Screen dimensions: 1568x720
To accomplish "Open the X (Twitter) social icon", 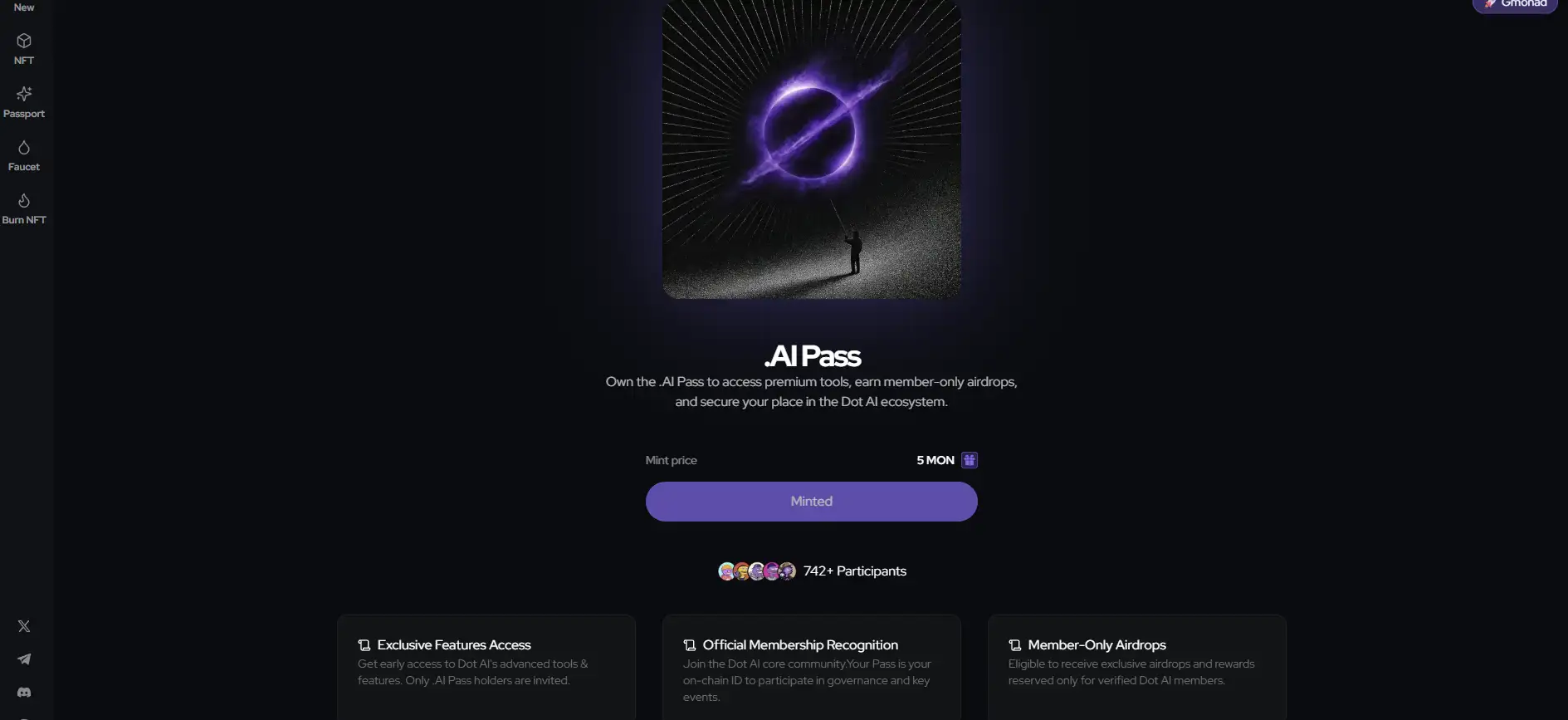I will click(24, 626).
